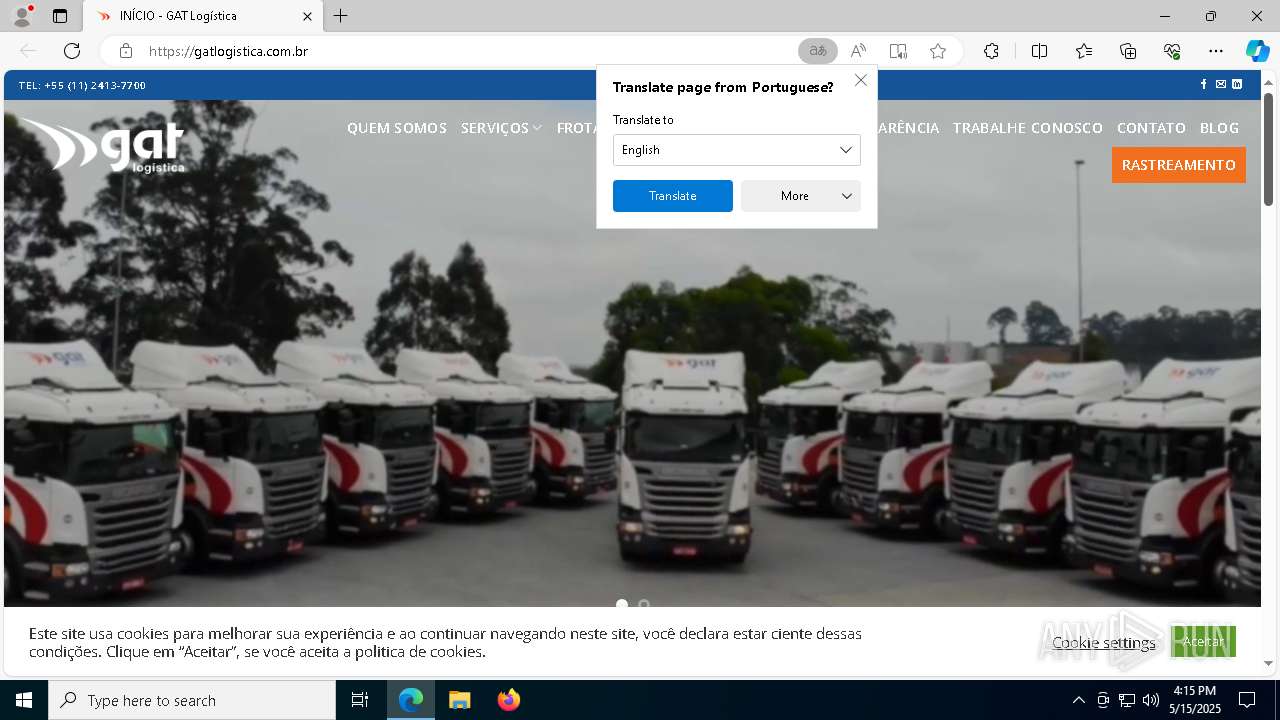The height and width of the screenshot is (720, 1280).
Task: Open QUEM SOMOS menu item
Action: [x=397, y=128]
